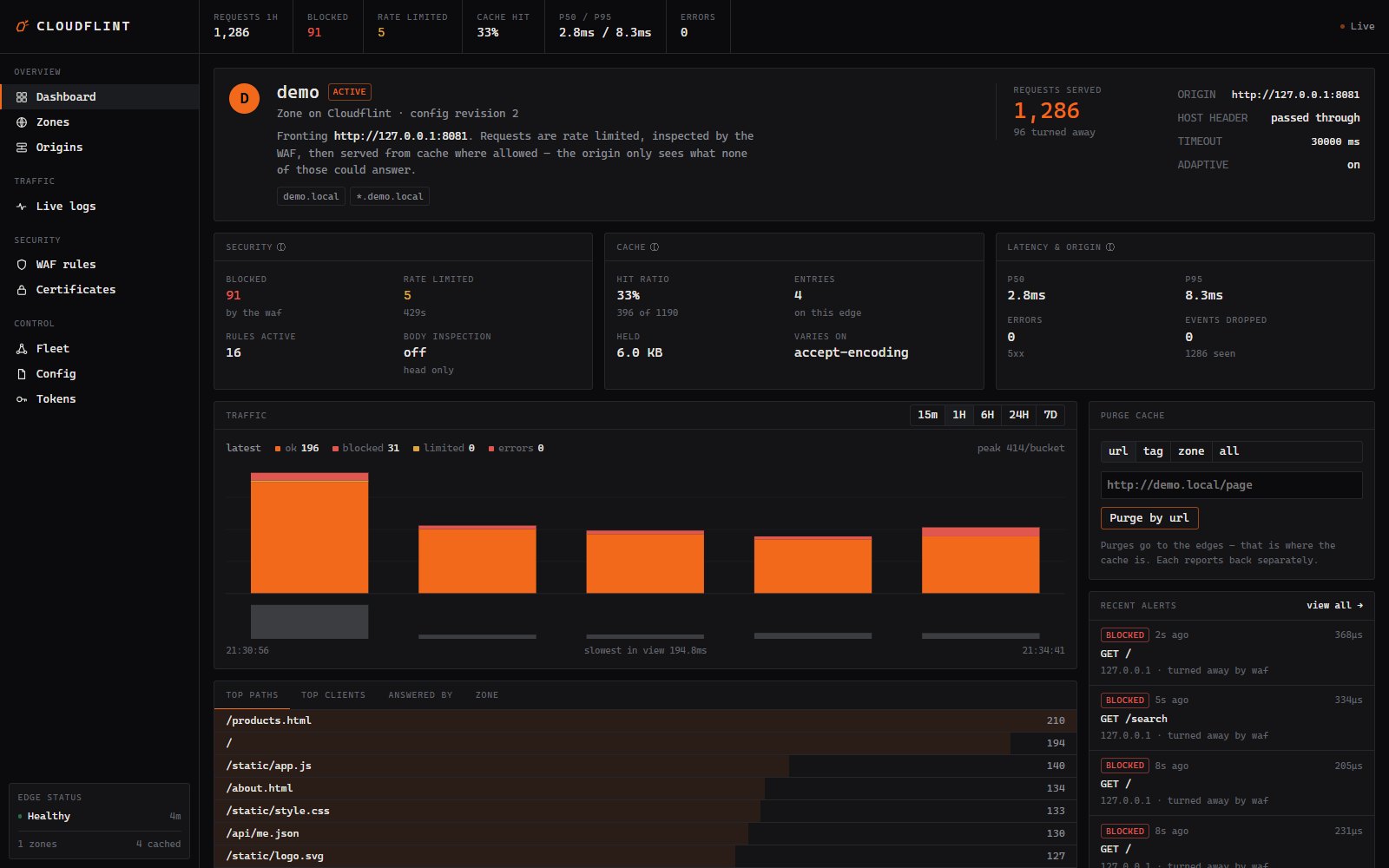Select the /about.html path row
The image size is (1389, 868).
(x=645, y=788)
